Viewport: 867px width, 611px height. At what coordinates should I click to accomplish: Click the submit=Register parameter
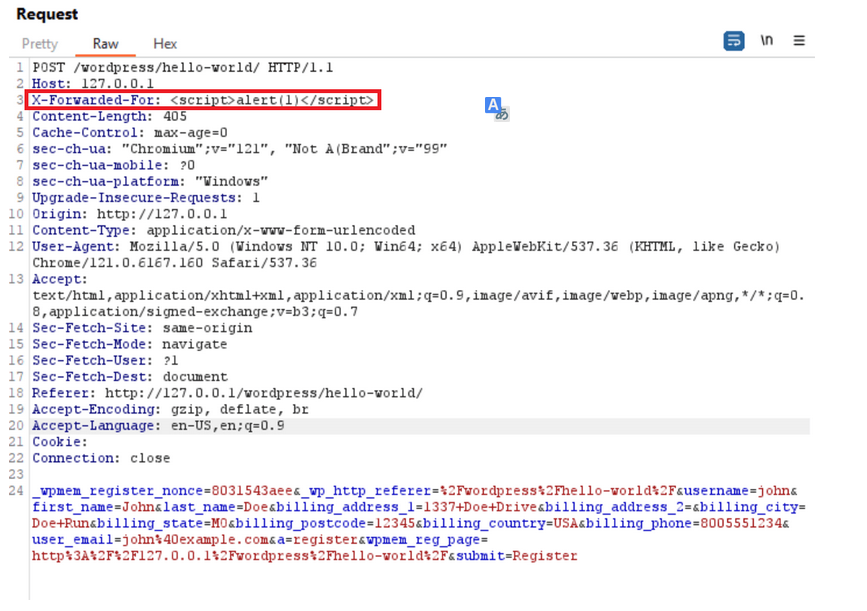click(x=516, y=556)
